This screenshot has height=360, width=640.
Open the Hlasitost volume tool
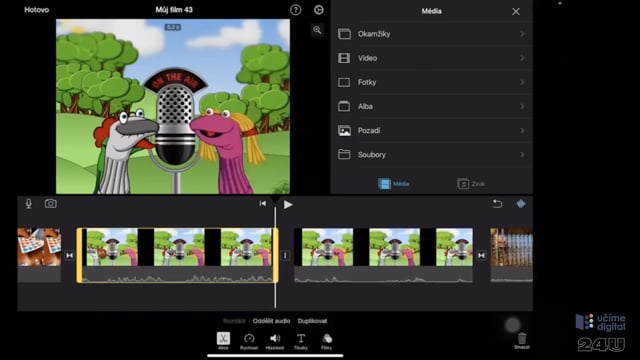(275, 341)
